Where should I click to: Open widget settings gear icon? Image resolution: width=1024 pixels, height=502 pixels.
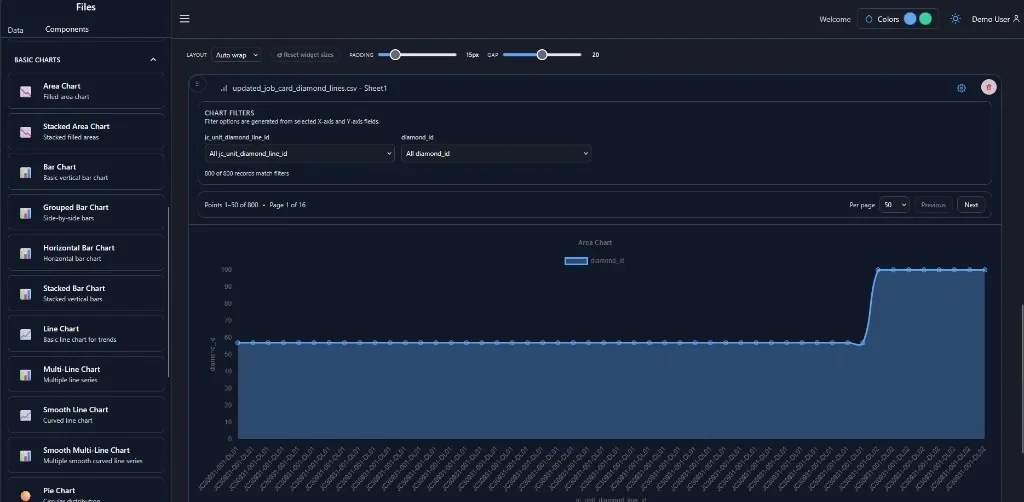(x=961, y=88)
